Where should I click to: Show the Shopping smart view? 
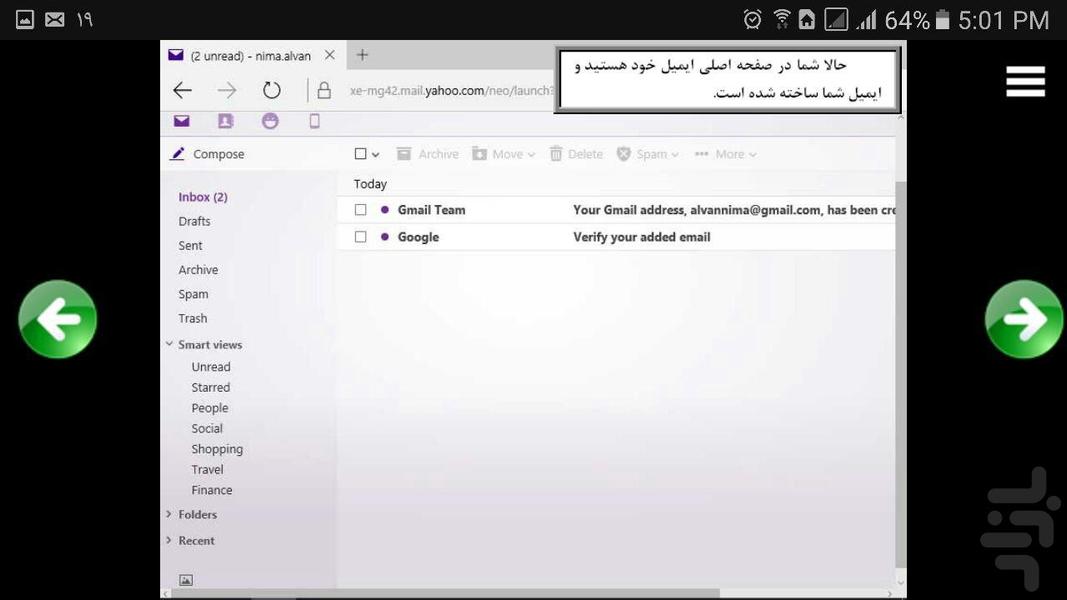(217, 449)
